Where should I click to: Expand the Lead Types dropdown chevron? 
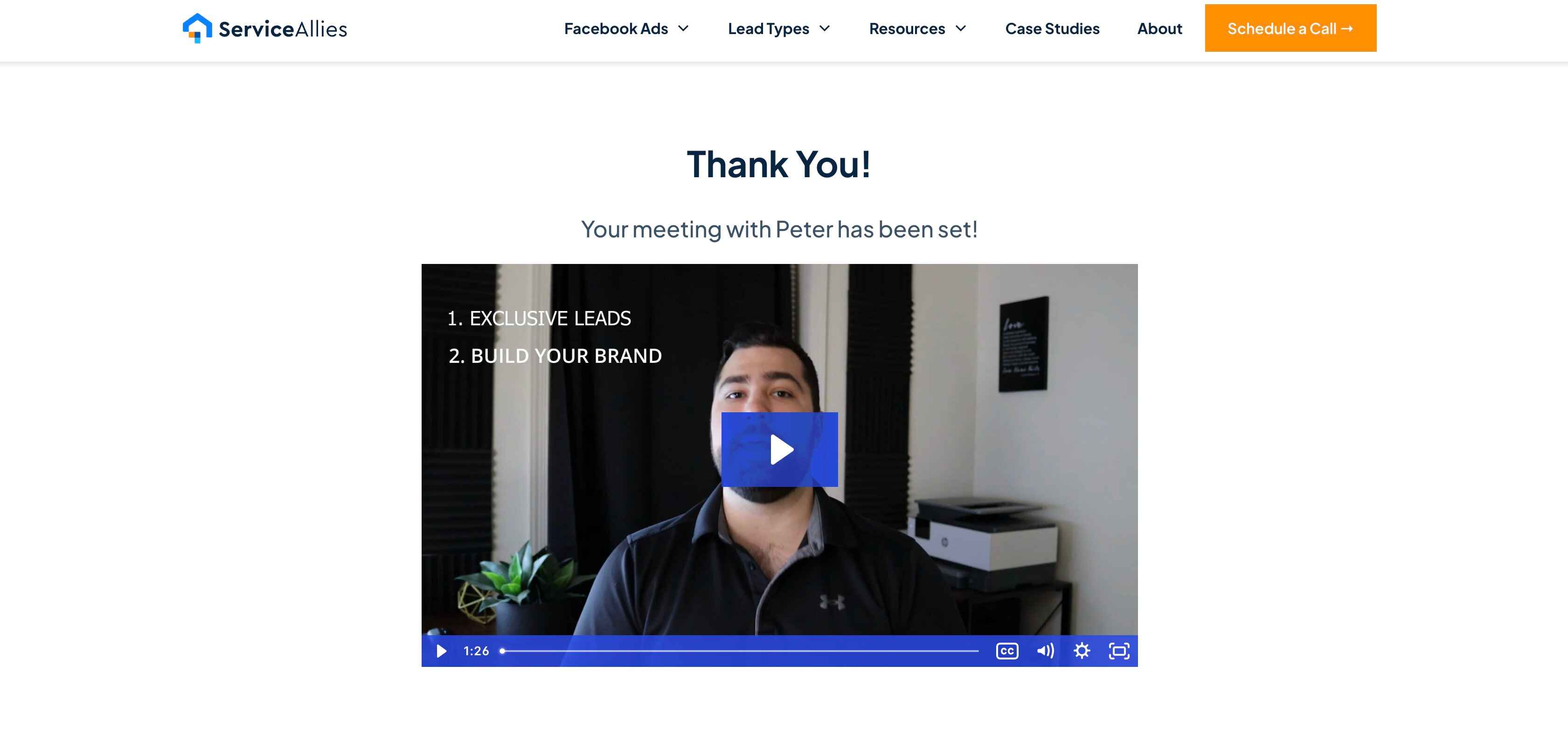click(825, 28)
